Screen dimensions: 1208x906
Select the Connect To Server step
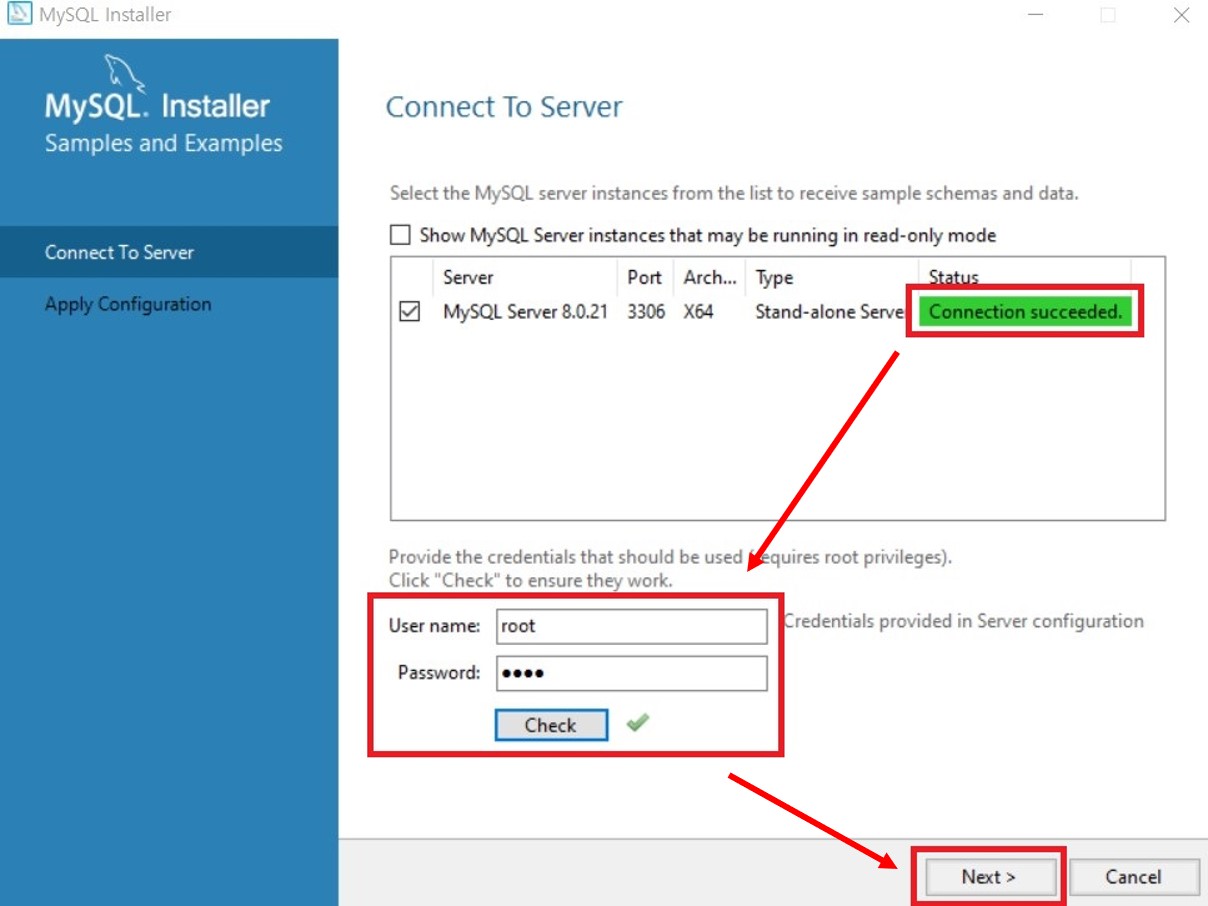(169, 252)
